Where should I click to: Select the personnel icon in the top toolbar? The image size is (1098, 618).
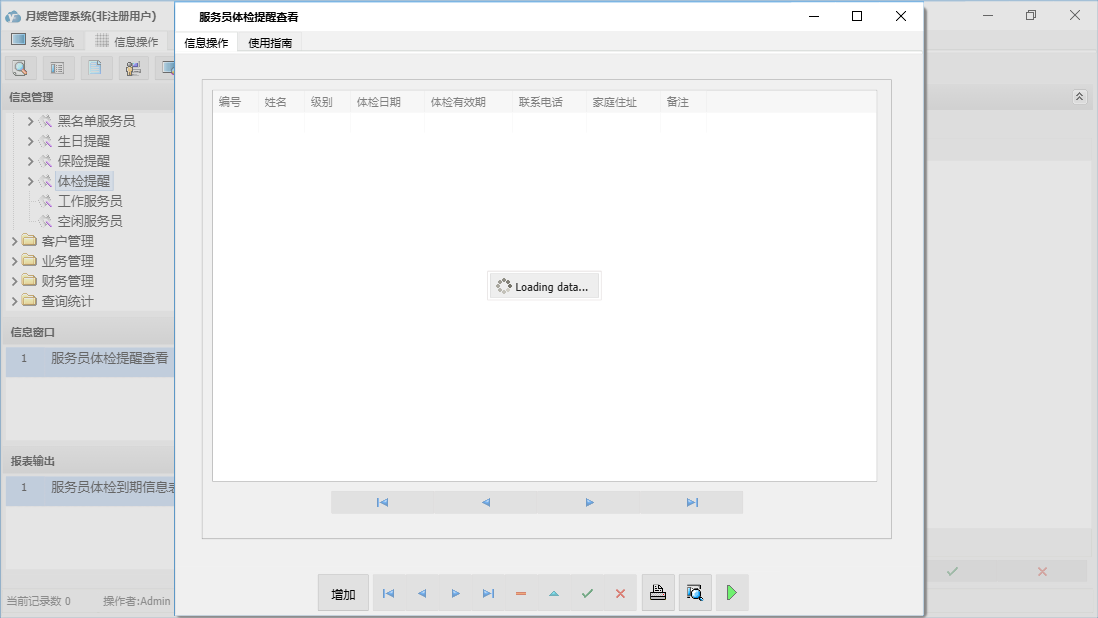tap(132, 68)
